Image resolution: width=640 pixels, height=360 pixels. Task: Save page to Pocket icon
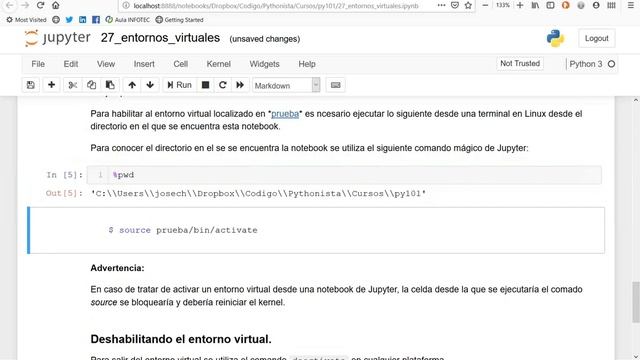(455, 5)
